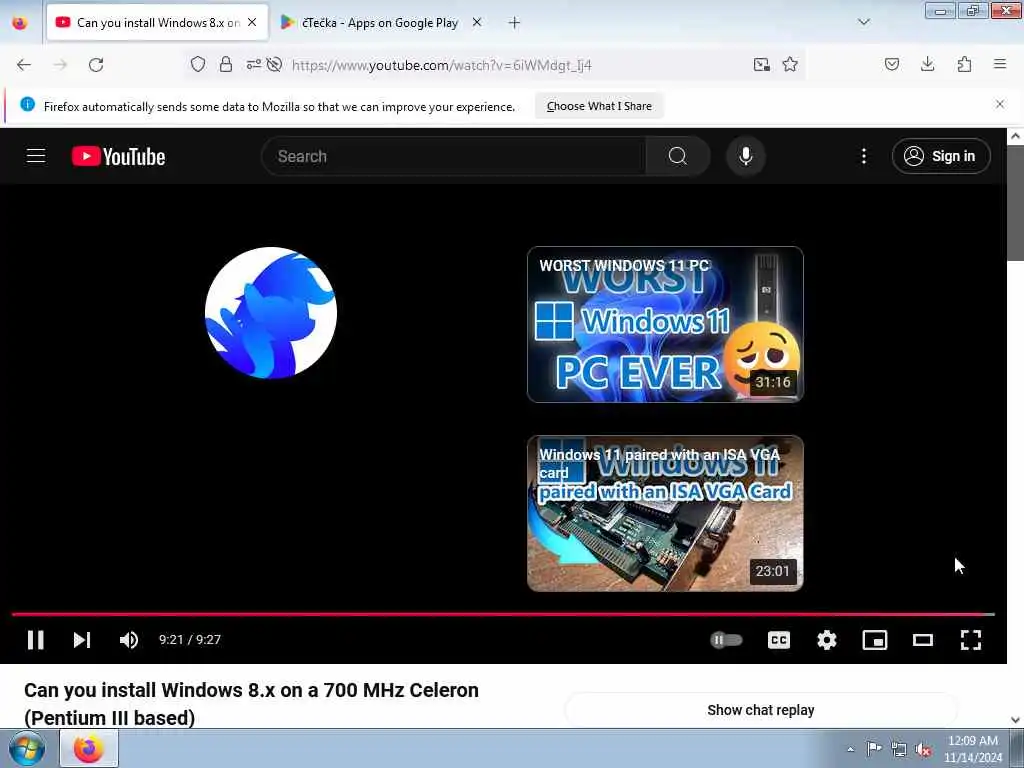The width and height of the screenshot is (1024, 768).
Task: Toggle closed captions CC button
Action: click(x=778, y=640)
